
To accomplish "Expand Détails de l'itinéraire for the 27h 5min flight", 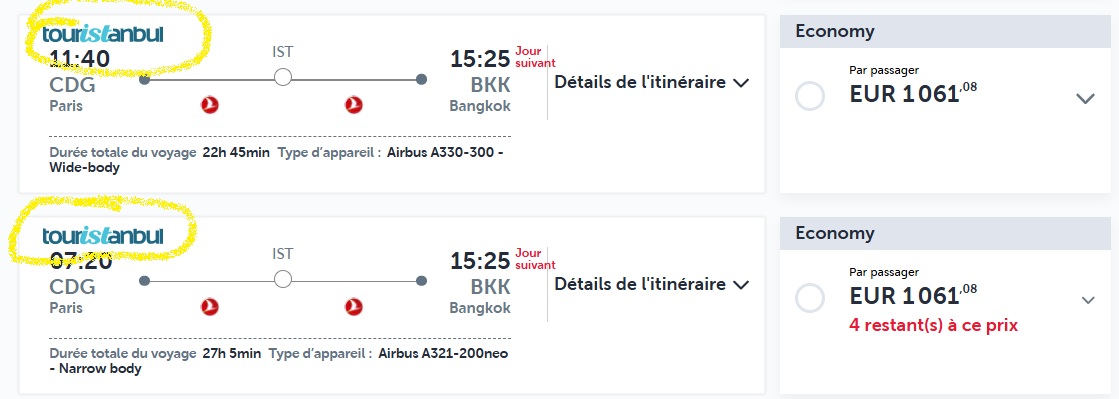I will 652,284.
